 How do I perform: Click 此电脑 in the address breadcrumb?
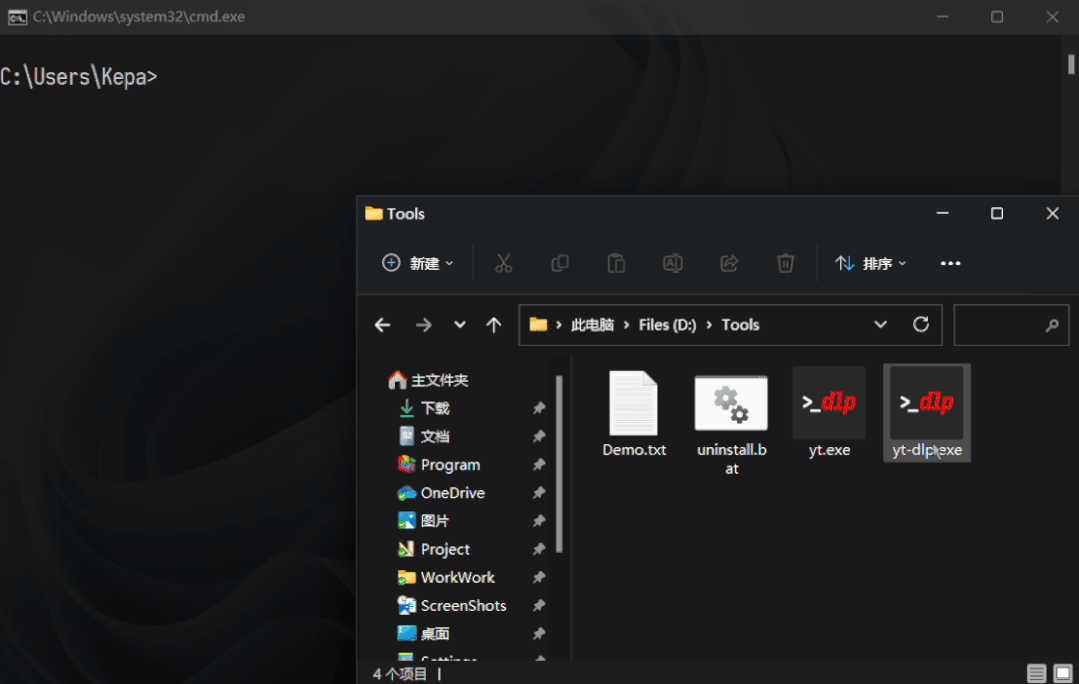tap(592, 325)
